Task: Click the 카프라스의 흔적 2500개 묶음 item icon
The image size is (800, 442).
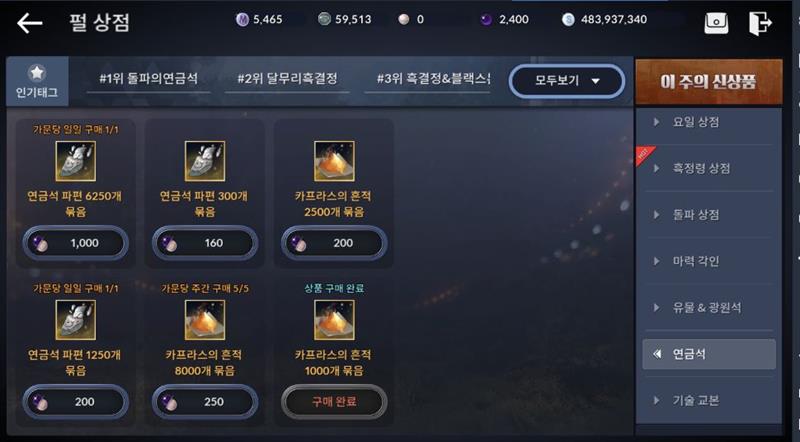Action: 334,161
